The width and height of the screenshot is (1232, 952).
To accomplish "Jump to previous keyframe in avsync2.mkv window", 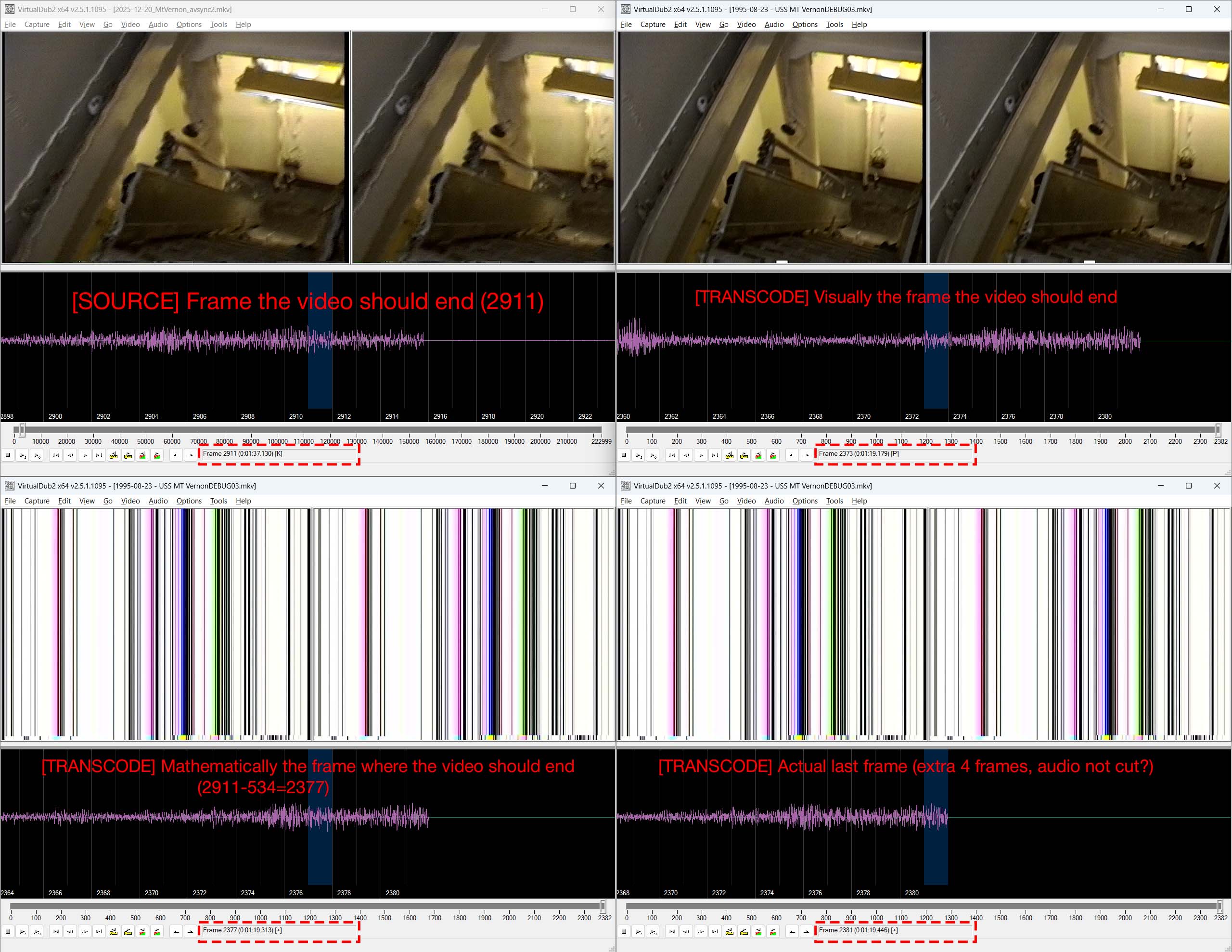I will [x=114, y=455].
